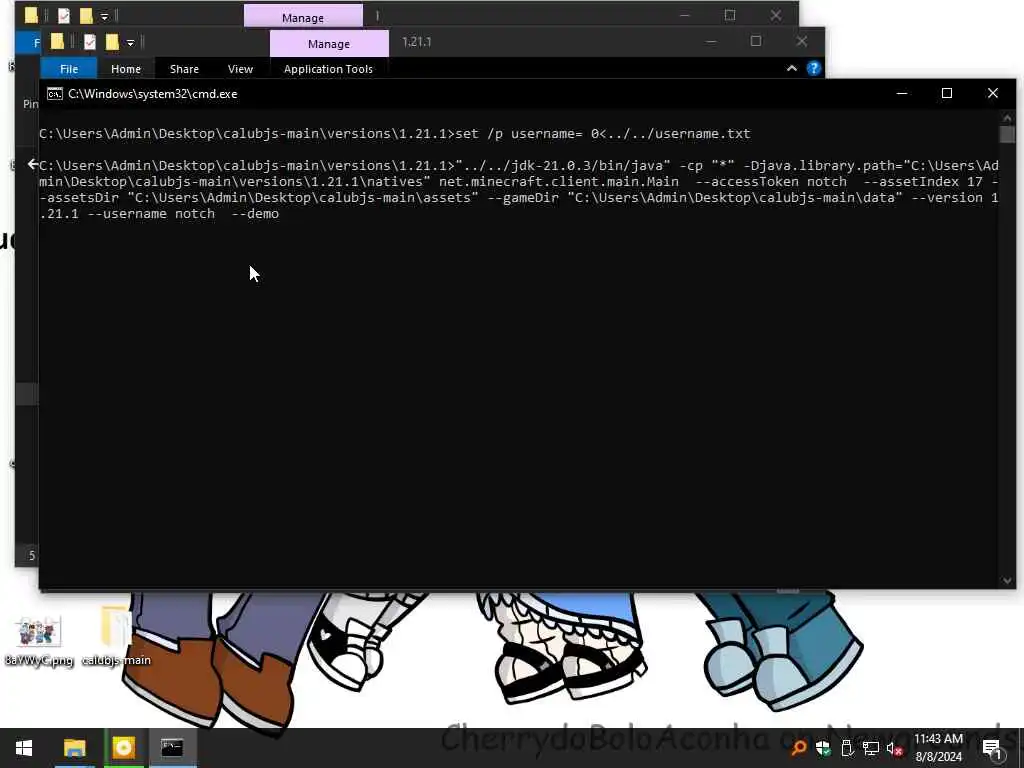Click the muted volume tray icon
This screenshot has height=768, width=1024.
click(894, 749)
